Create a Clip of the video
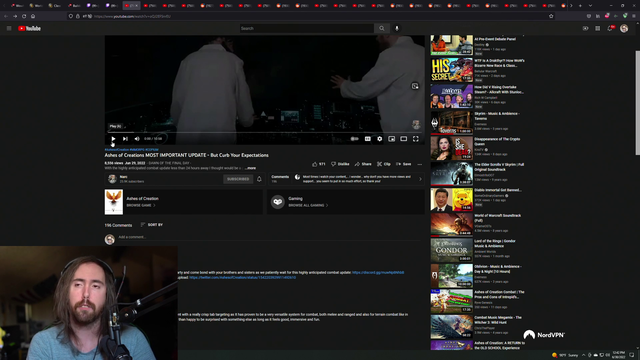This screenshot has height=360, width=640. coord(384,164)
